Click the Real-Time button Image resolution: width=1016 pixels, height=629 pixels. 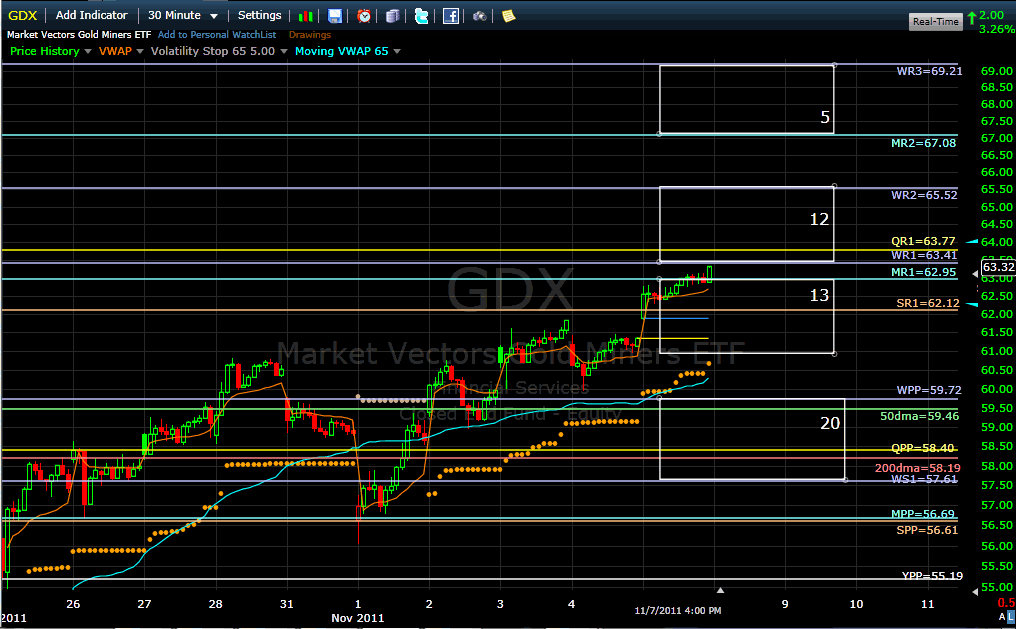(936, 21)
